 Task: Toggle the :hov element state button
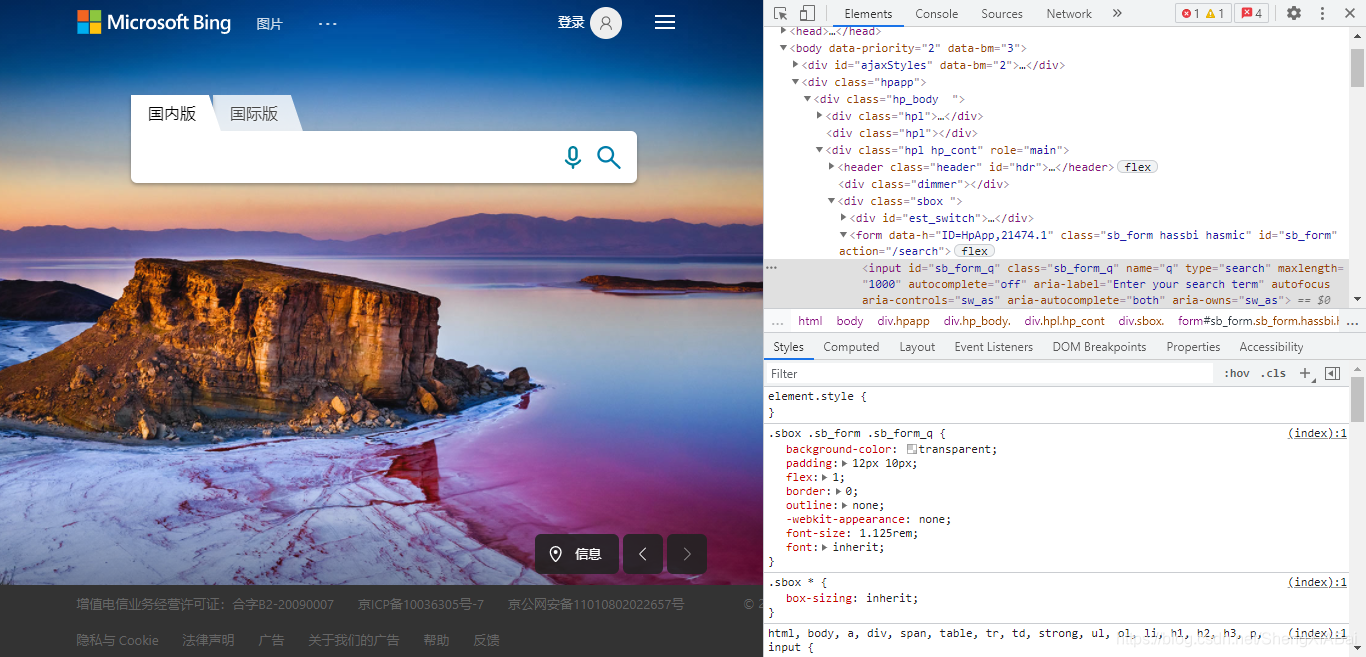coord(1237,373)
